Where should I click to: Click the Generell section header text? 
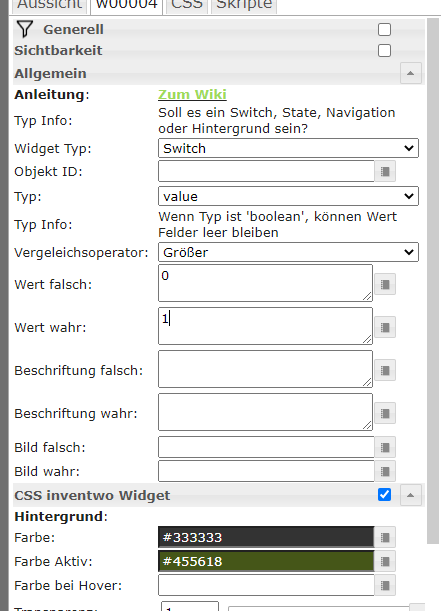73,30
